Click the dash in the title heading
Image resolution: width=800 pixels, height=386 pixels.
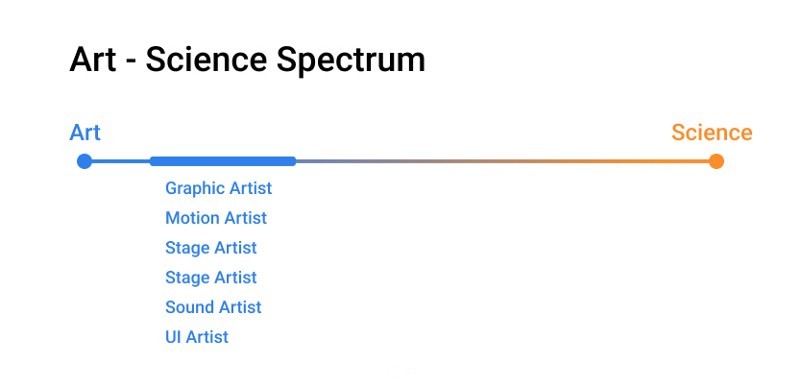click(x=131, y=62)
